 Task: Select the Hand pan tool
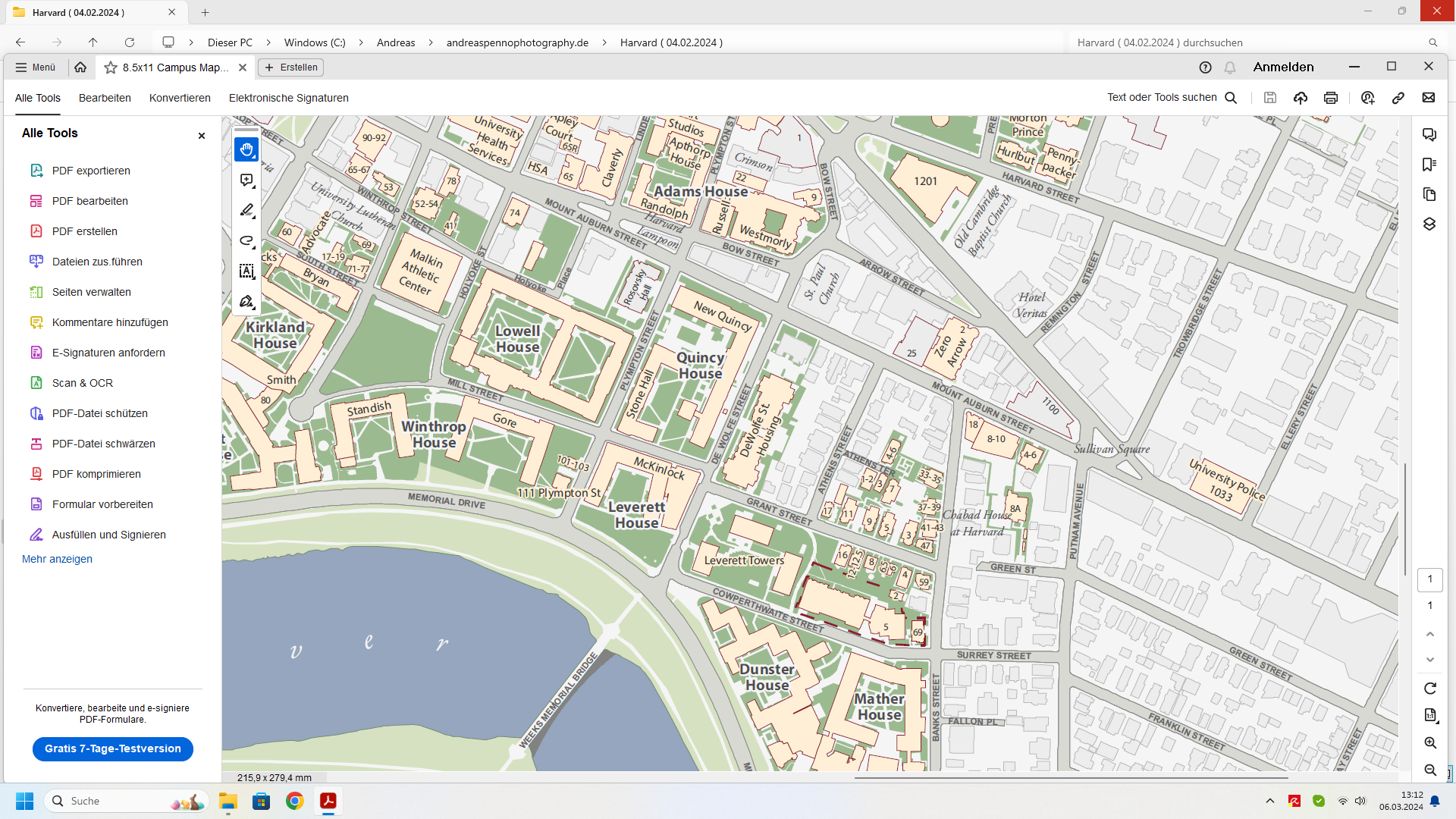(x=246, y=150)
